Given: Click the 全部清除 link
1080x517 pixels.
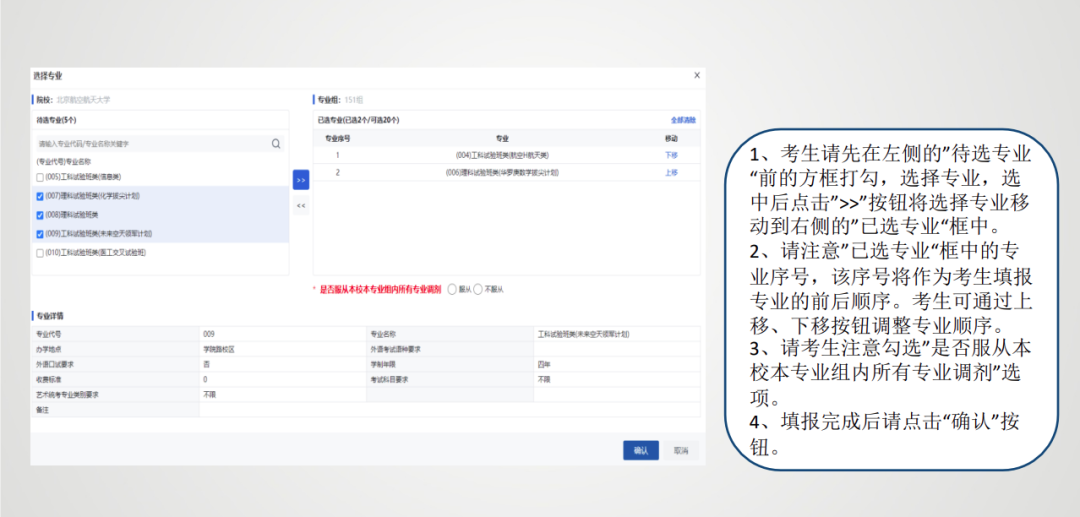Looking at the screenshot, I should (684, 119).
